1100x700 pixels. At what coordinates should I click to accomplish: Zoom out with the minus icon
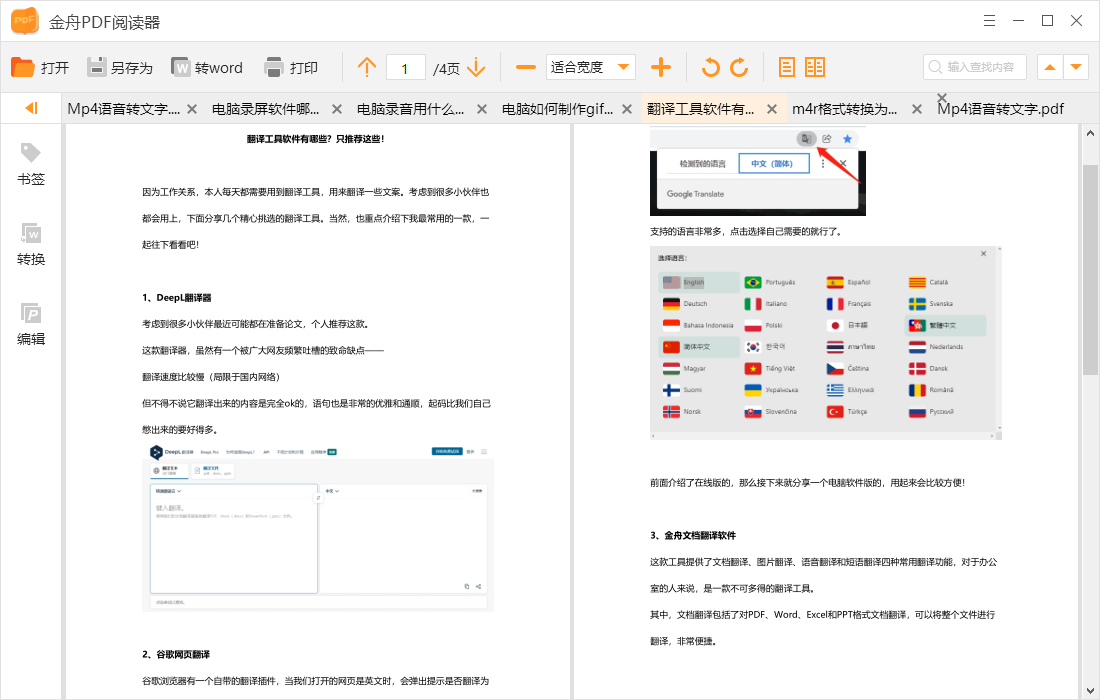(525, 67)
